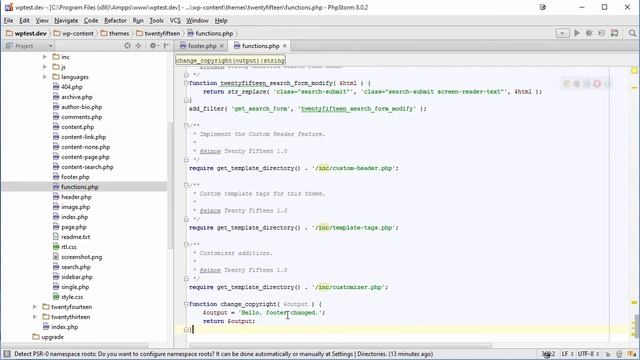Click the yellow inspection status indicator
Image resolution: width=640 pixels, height=360 pixels.
(x=634, y=71)
